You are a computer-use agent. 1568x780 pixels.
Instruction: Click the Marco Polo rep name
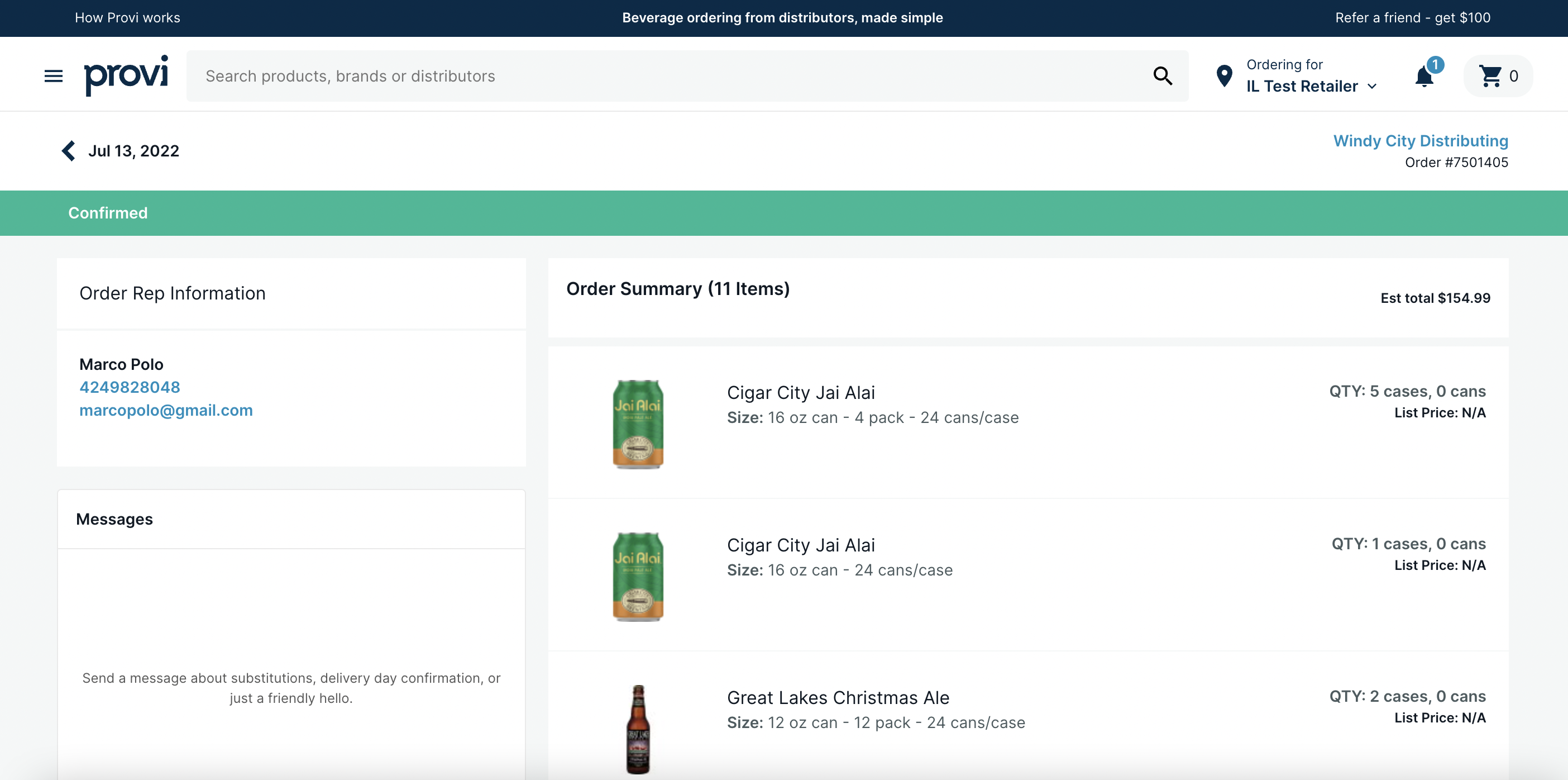tap(122, 364)
